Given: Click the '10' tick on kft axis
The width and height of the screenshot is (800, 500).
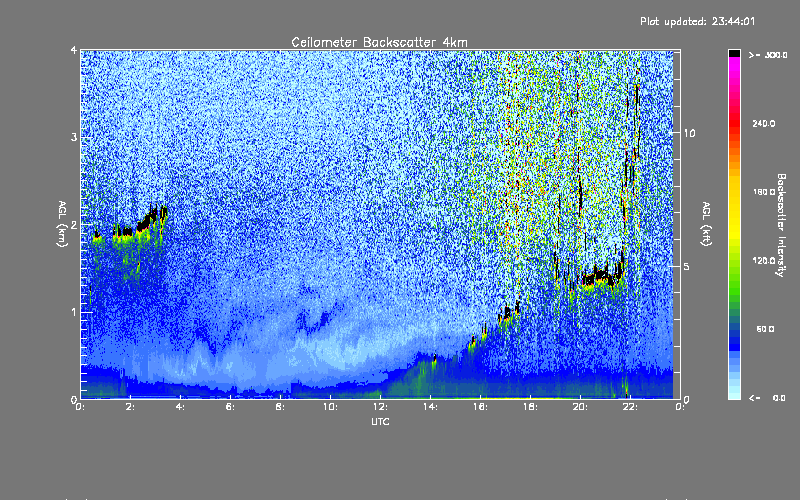Looking at the screenshot, I should click(x=689, y=133).
